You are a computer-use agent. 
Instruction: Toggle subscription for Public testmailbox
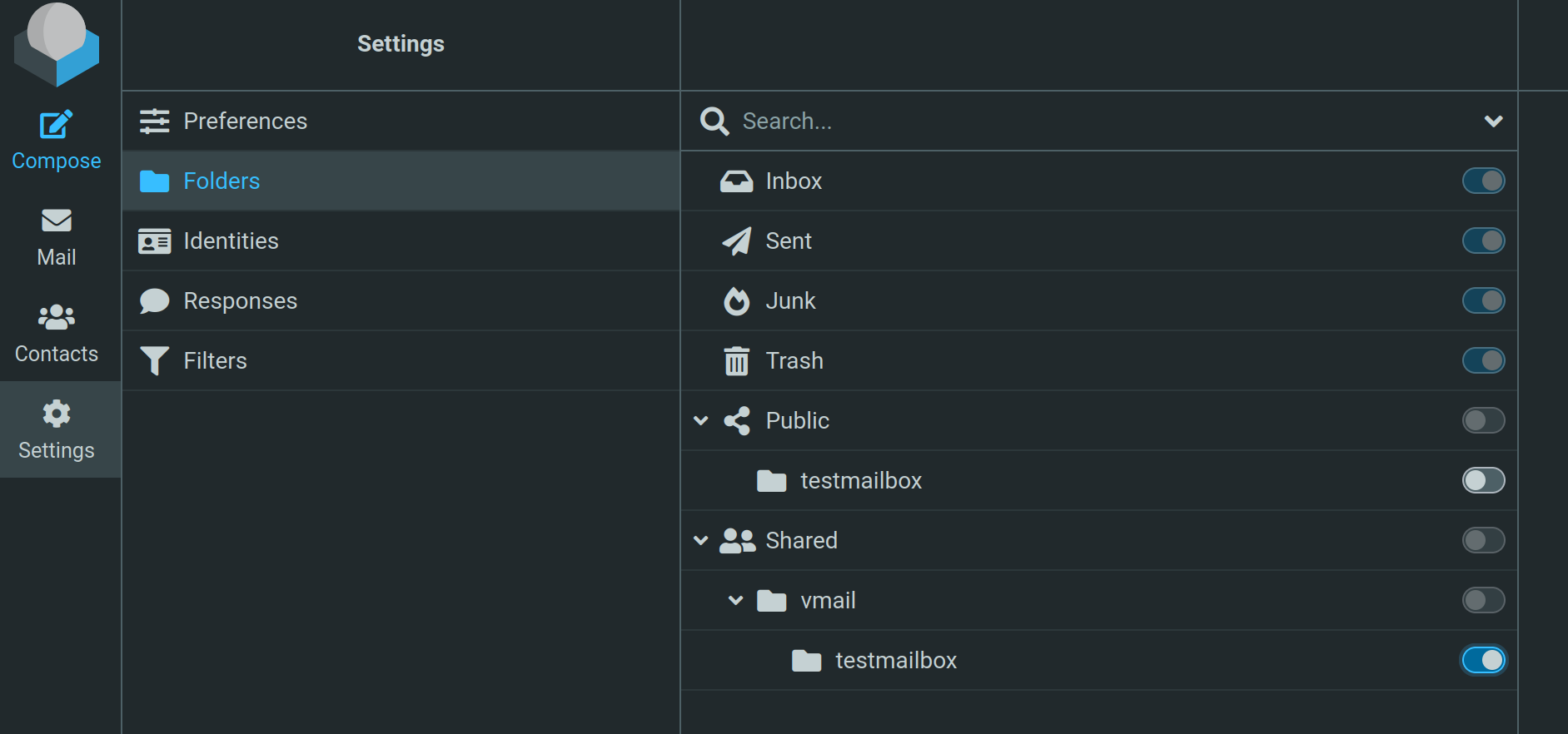coord(1483,481)
